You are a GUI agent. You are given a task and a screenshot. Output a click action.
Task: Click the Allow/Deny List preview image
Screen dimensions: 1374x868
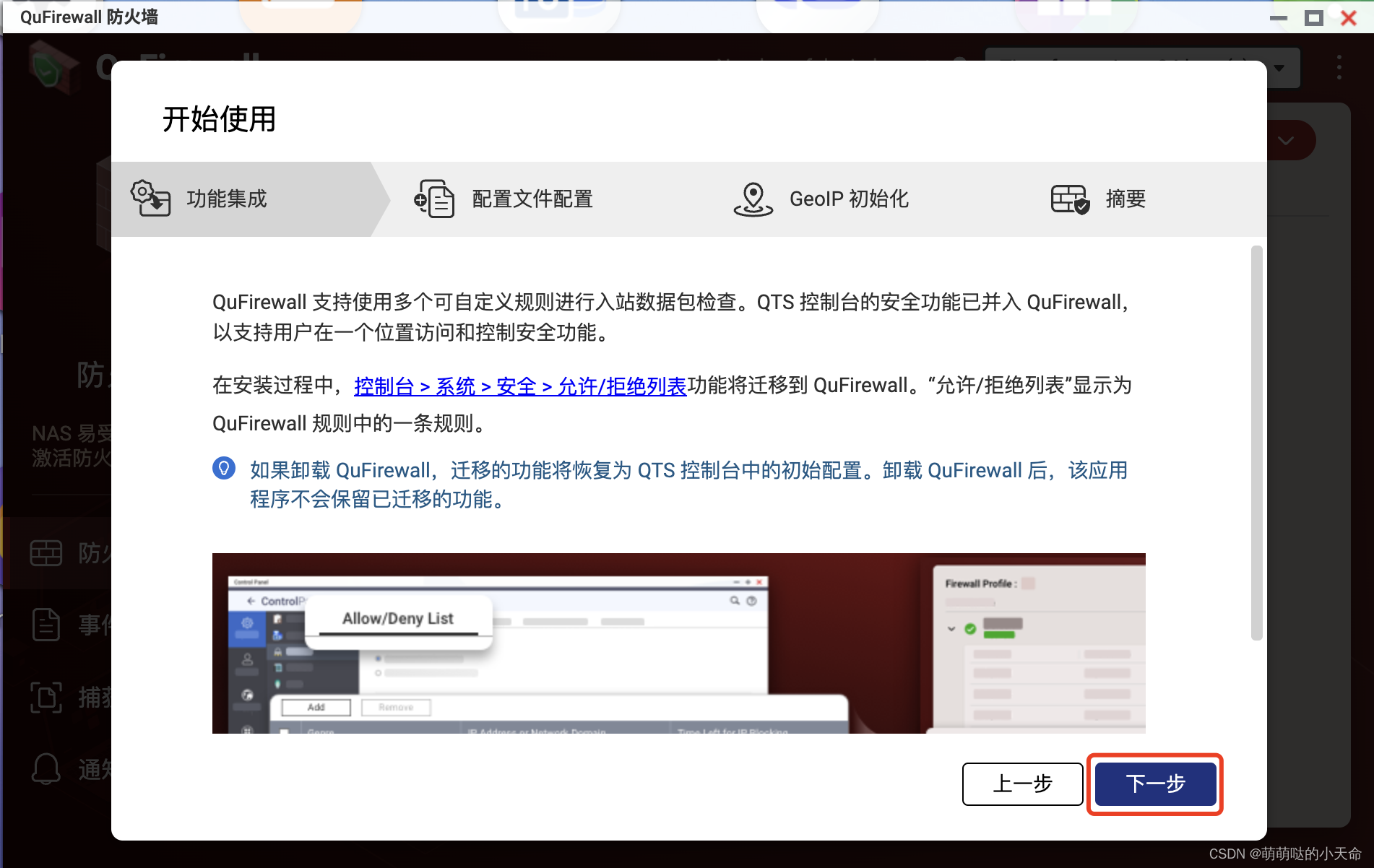pyautogui.click(x=678, y=644)
